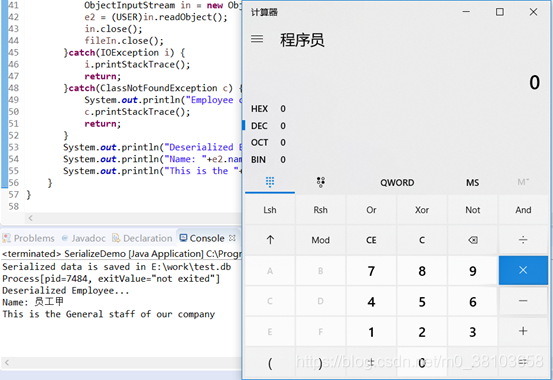Click the console horizontal scrollbar left arrow
This screenshot has height=380, width=553.
point(7,362)
